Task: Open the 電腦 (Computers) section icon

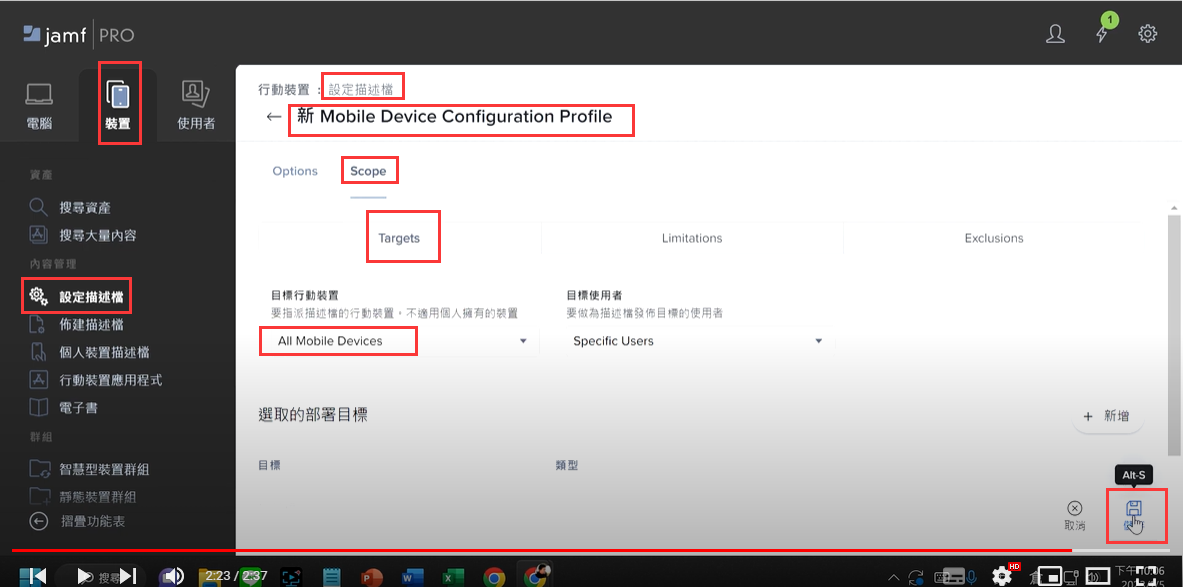Action: click(39, 96)
